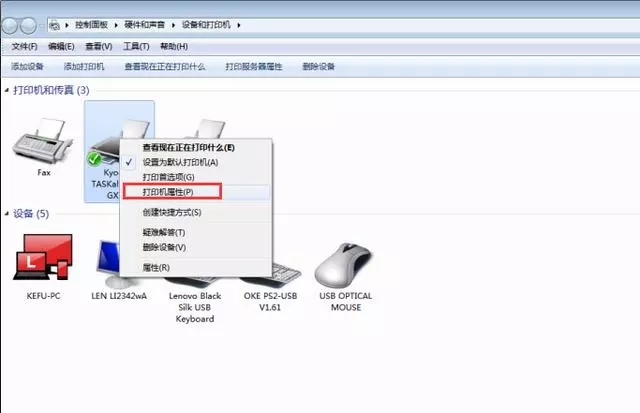Click 添加设备 toolbar button

coord(27,66)
